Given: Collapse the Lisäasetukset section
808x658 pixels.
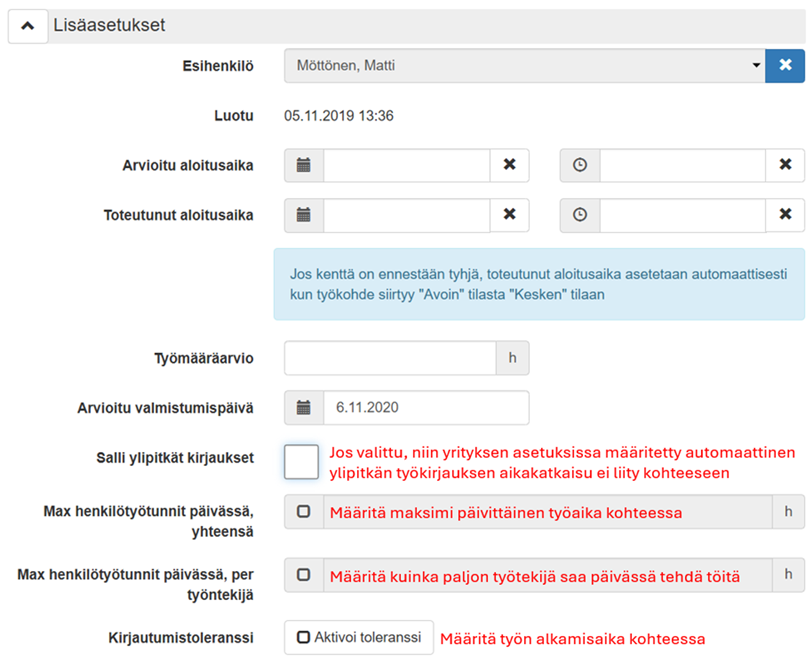Looking at the screenshot, I should click(x=28, y=24).
